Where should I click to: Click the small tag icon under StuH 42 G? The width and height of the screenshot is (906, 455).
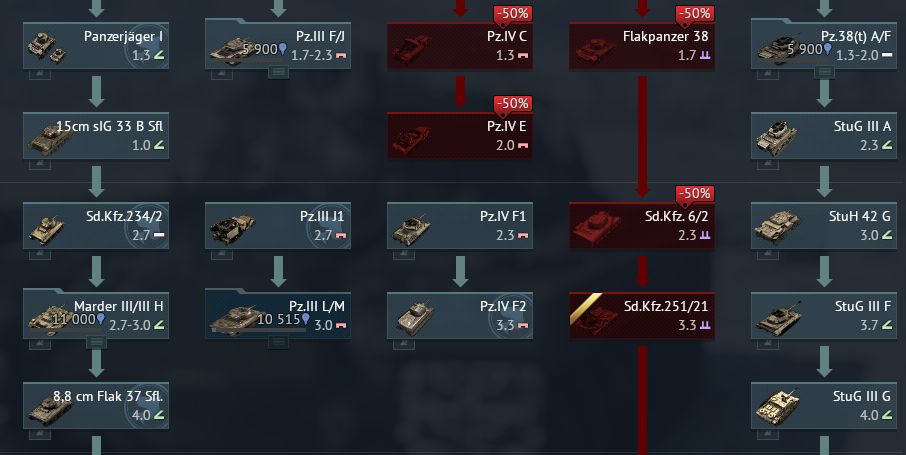pos(768,255)
